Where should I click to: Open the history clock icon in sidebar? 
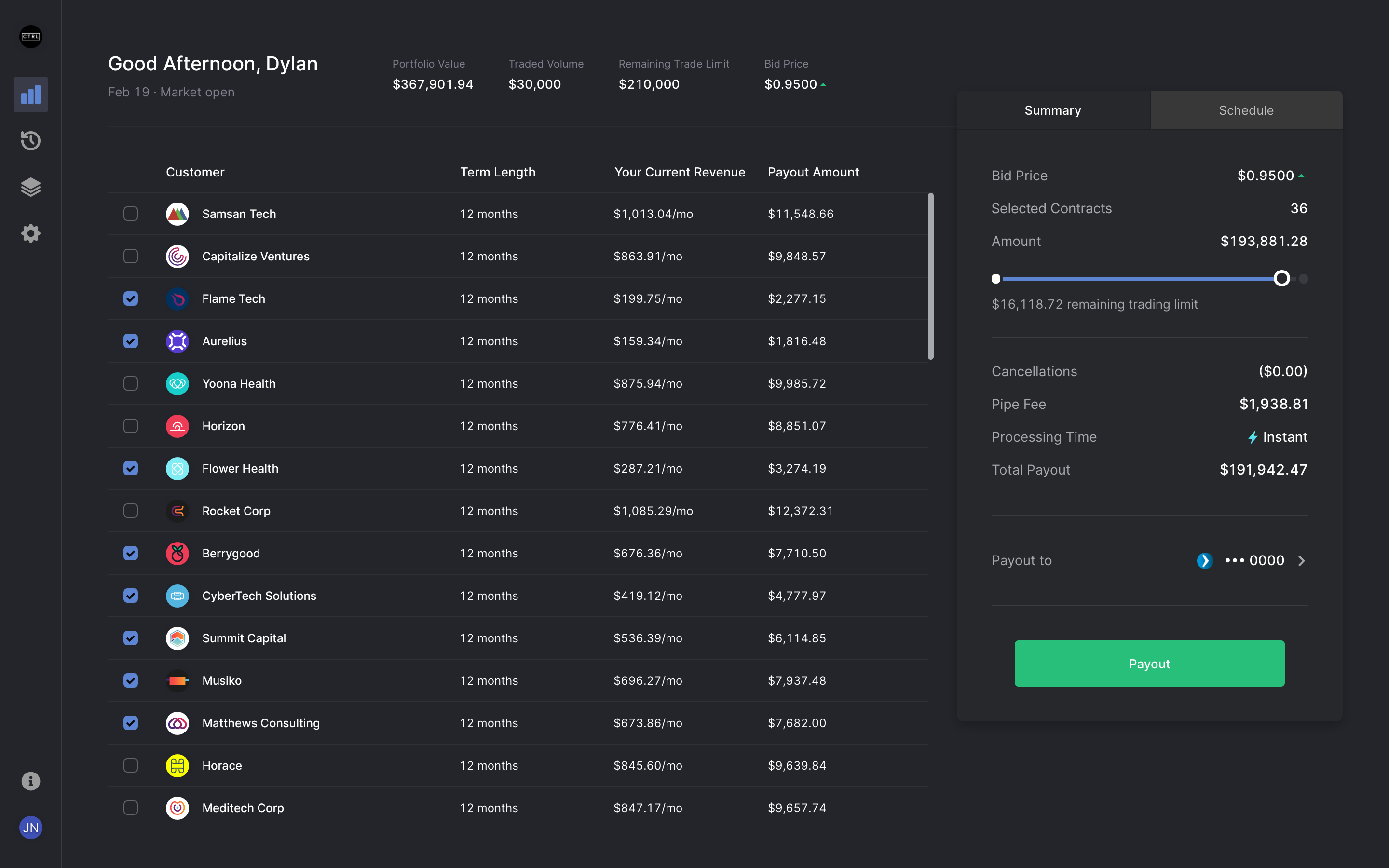[x=31, y=141]
